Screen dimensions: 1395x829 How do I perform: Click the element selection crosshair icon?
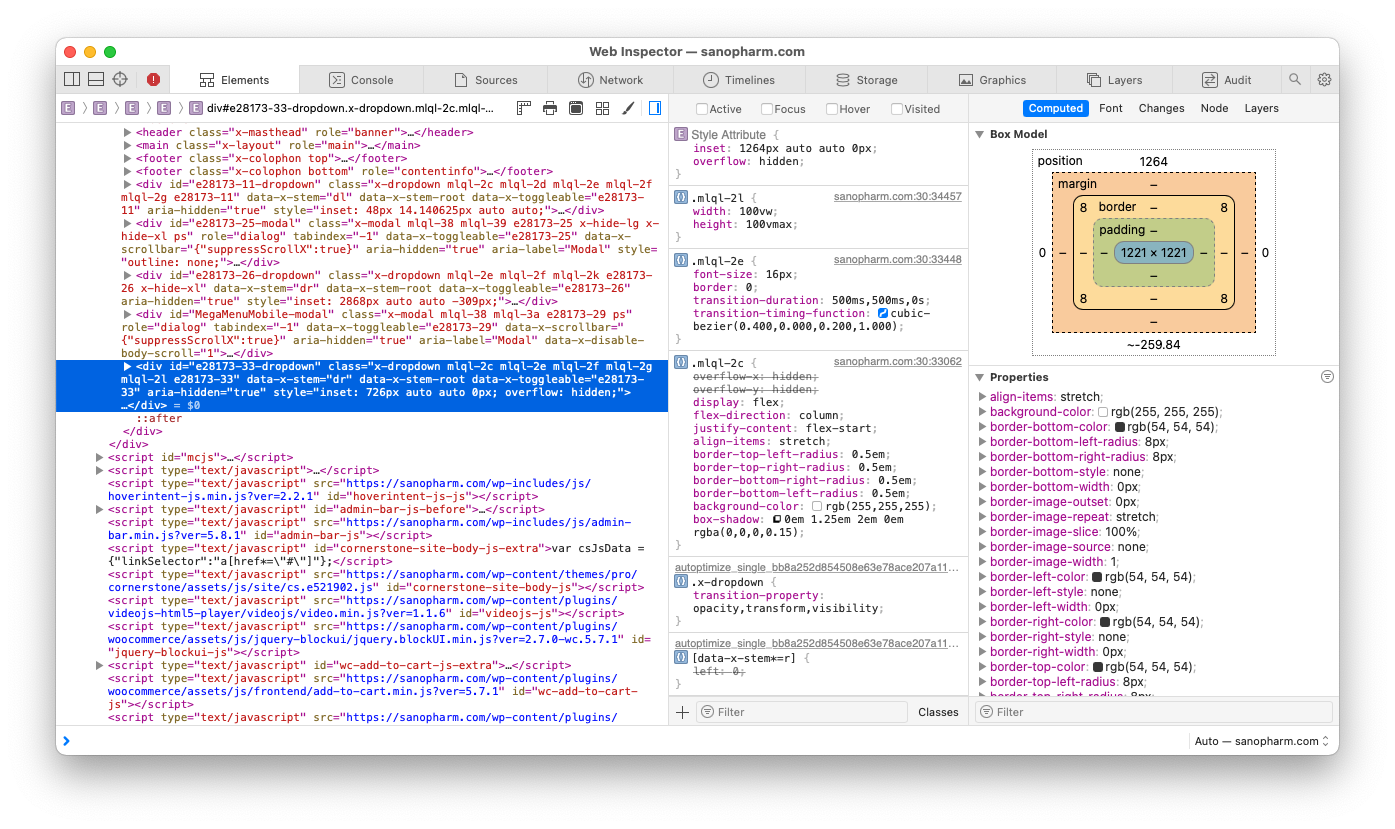[120, 80]
